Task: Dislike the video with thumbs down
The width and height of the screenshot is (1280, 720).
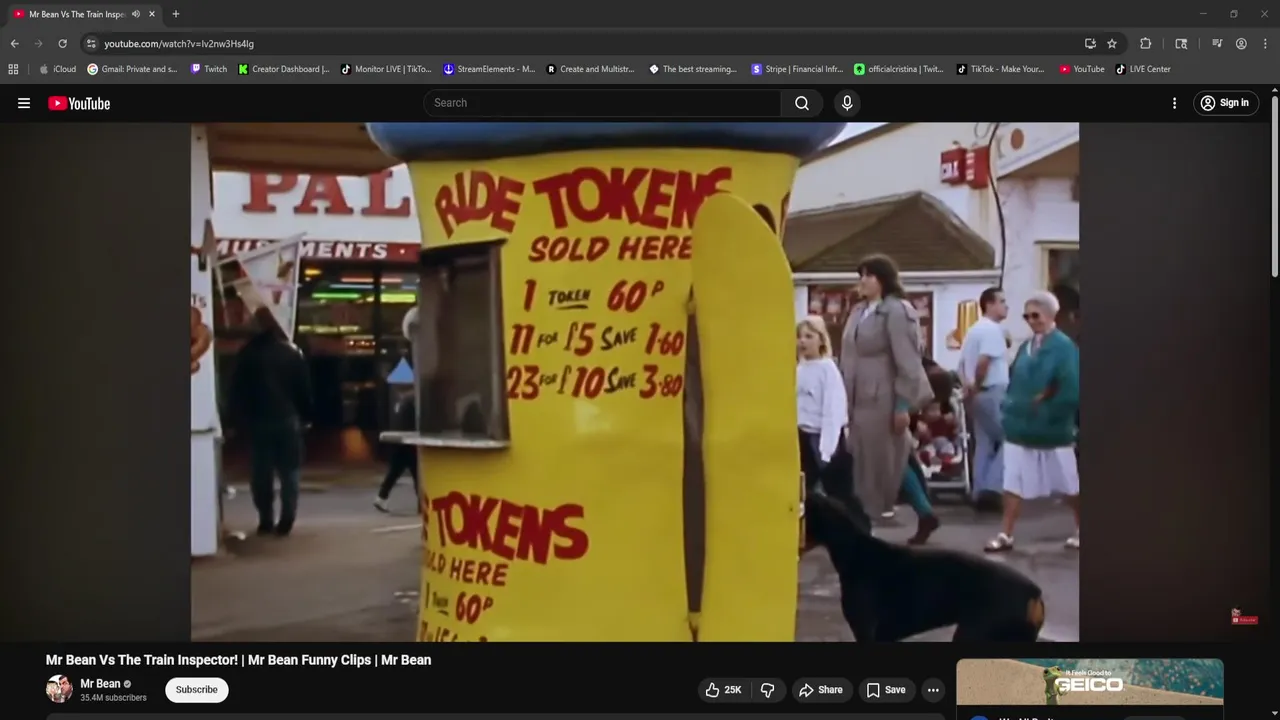Action: pos(768,690)
